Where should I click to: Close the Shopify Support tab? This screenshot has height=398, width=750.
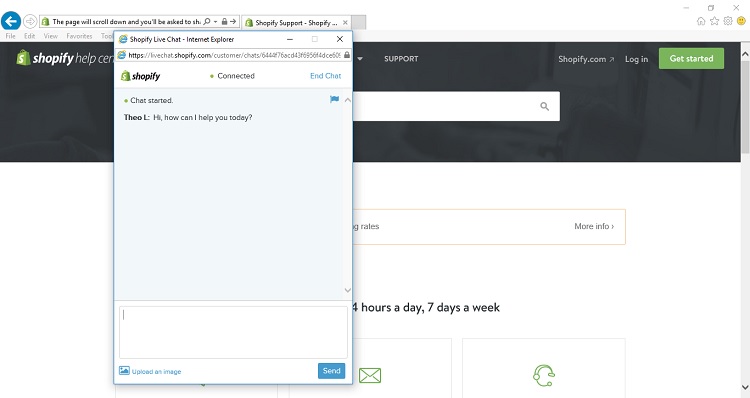coord(345,22)
